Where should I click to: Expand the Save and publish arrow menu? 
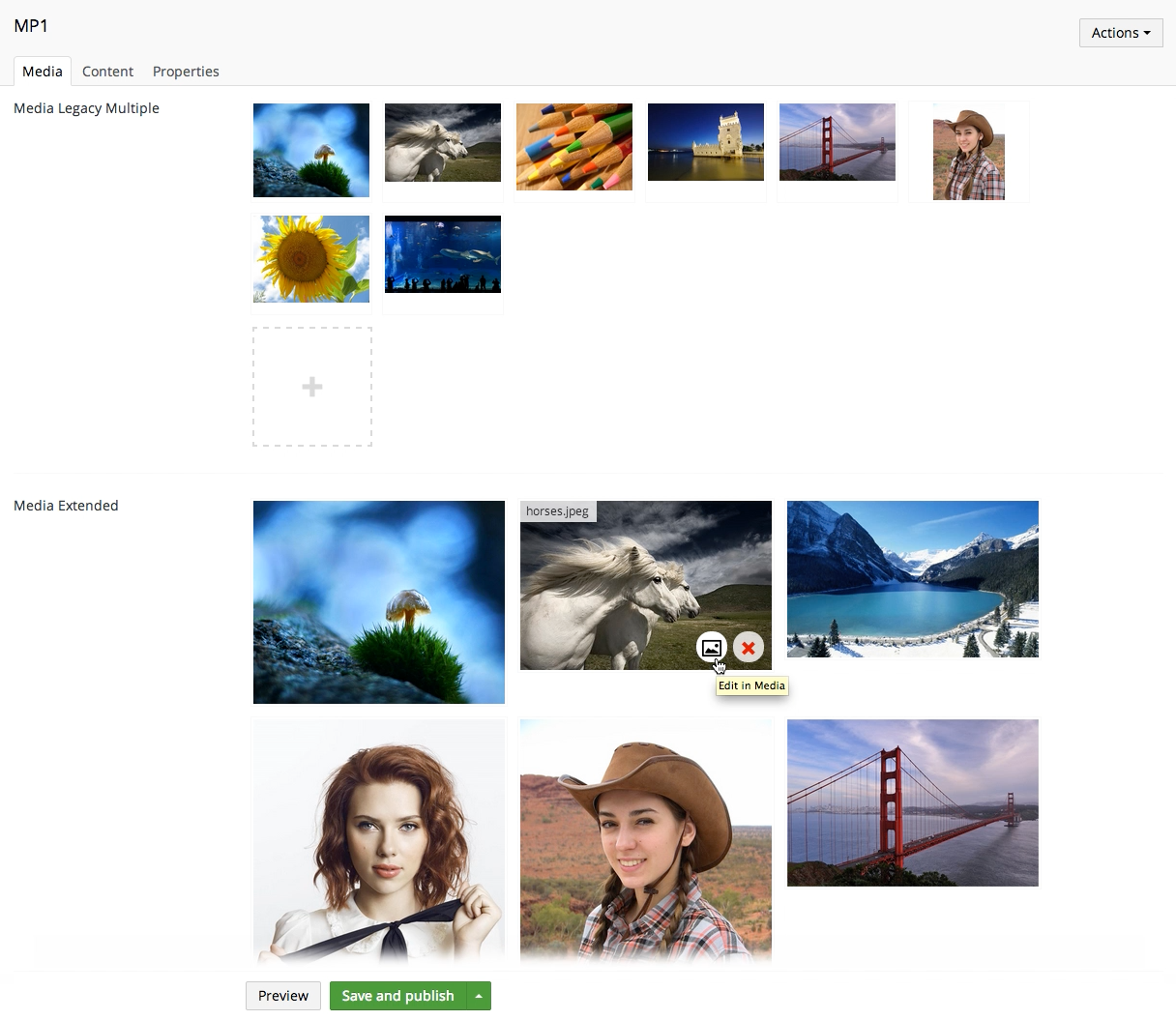[x=479, y=996]
